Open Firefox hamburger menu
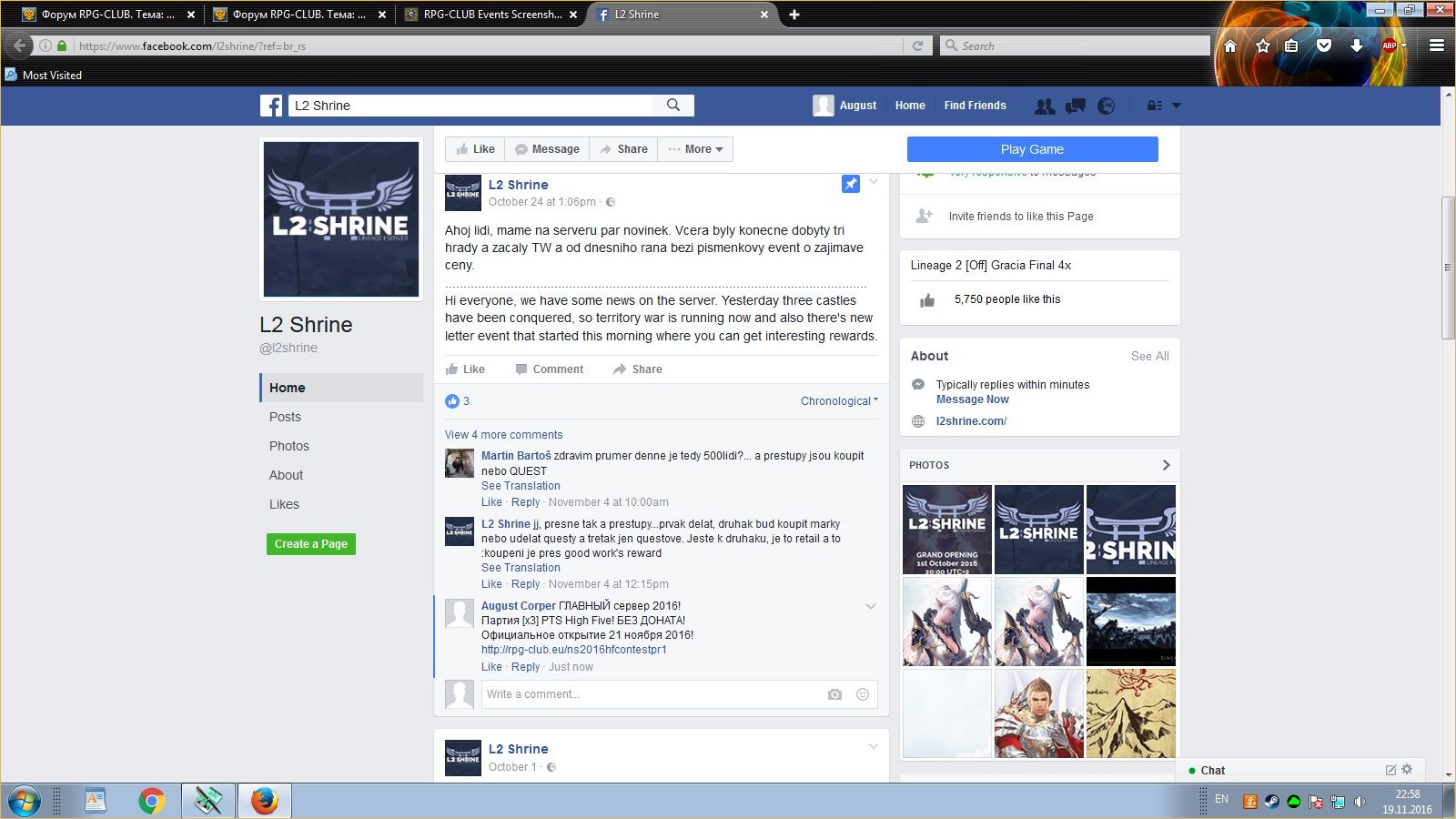The width and height of the screenshot is (1456, 819). pos(1437,45)
